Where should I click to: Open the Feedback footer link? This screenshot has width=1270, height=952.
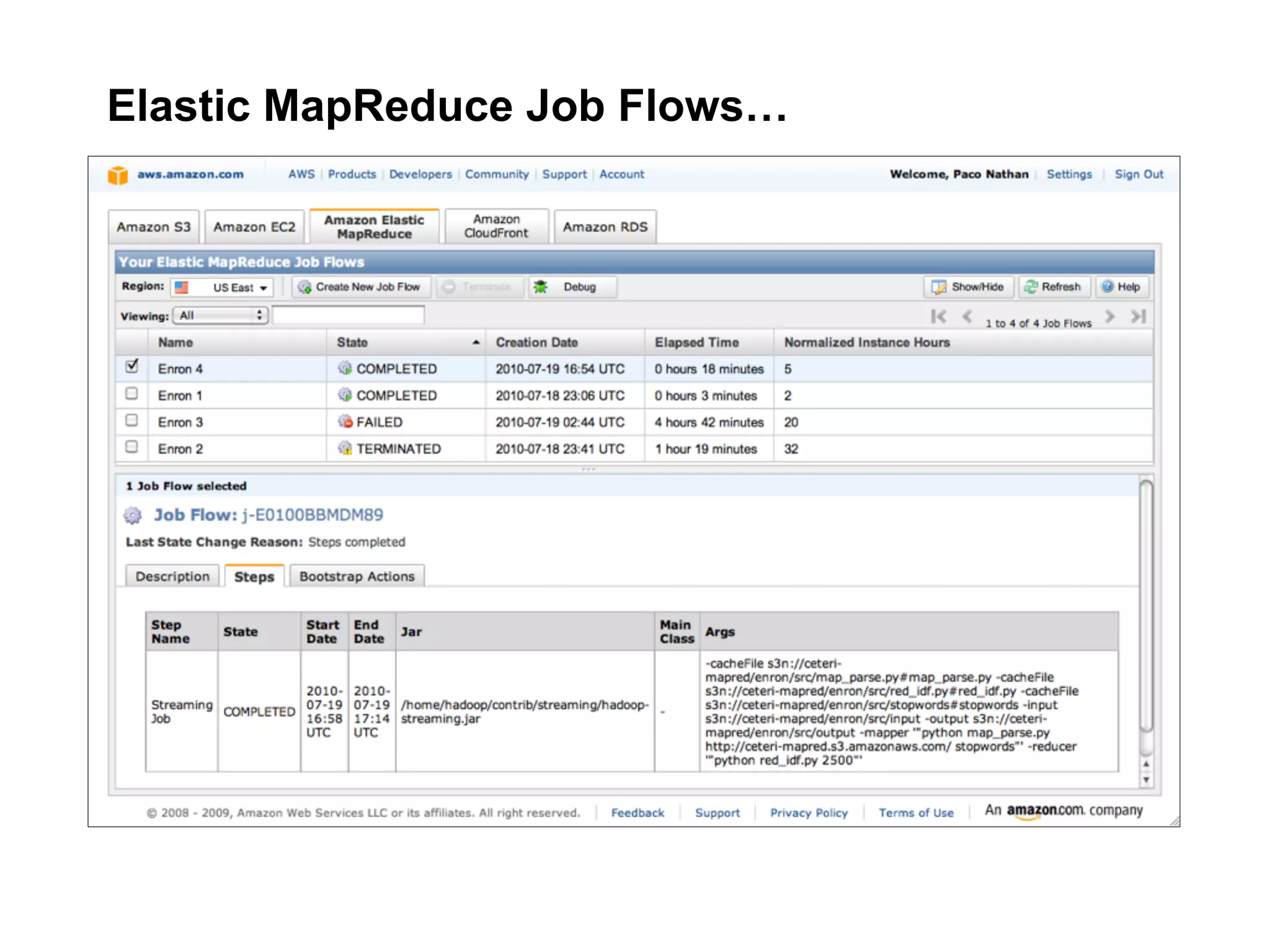(x=637, y=813)
